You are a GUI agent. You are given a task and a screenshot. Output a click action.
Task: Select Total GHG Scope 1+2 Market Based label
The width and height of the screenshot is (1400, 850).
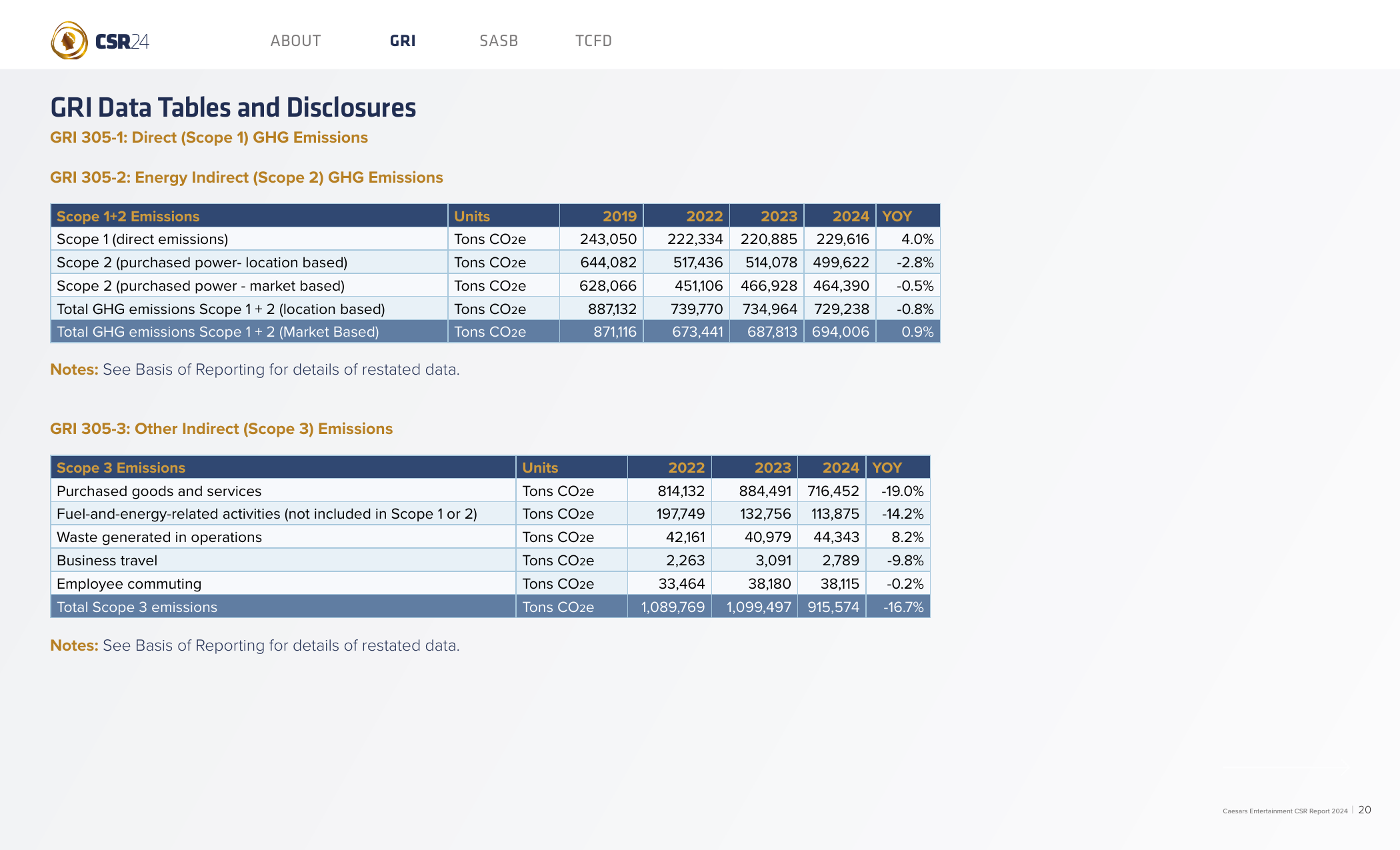[x=218, y=331]
